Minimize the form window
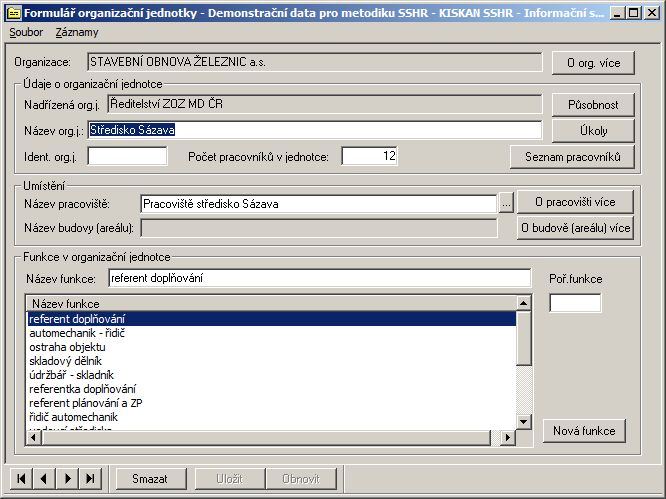Viewport: 666px width, 499px height. coord(617,13)
